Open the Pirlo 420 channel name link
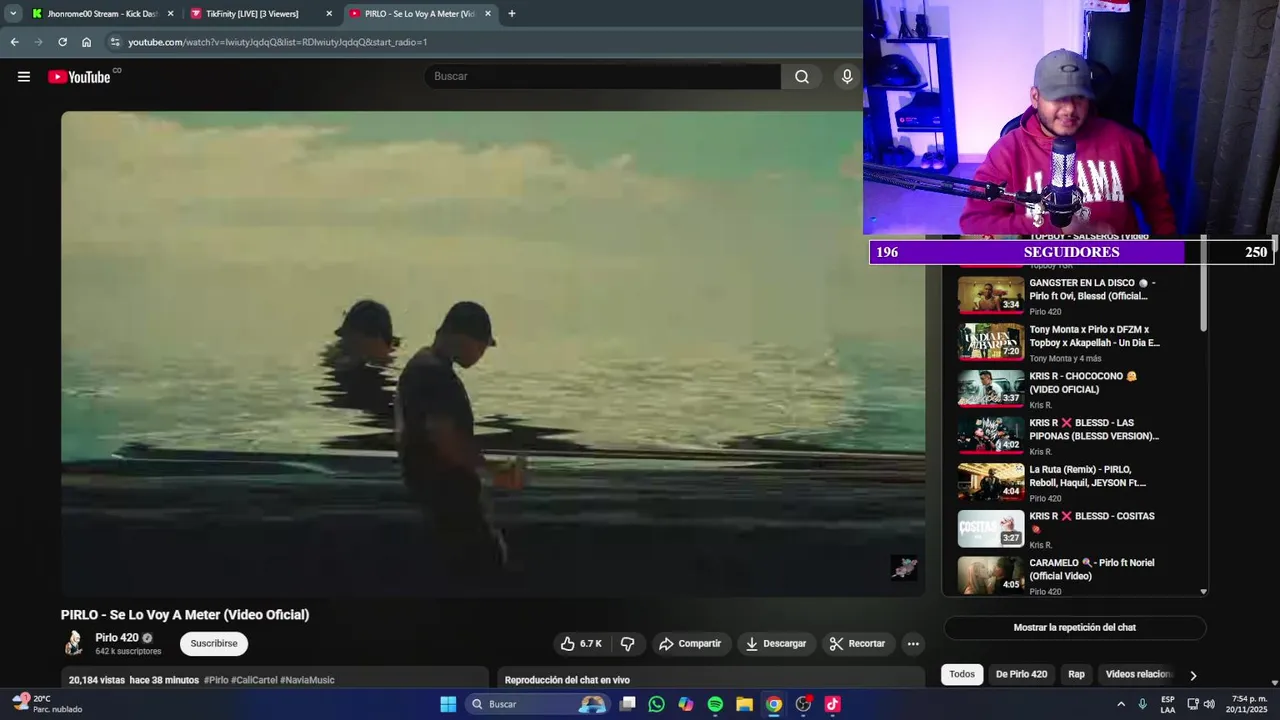1280x720 pixels. 117,638
